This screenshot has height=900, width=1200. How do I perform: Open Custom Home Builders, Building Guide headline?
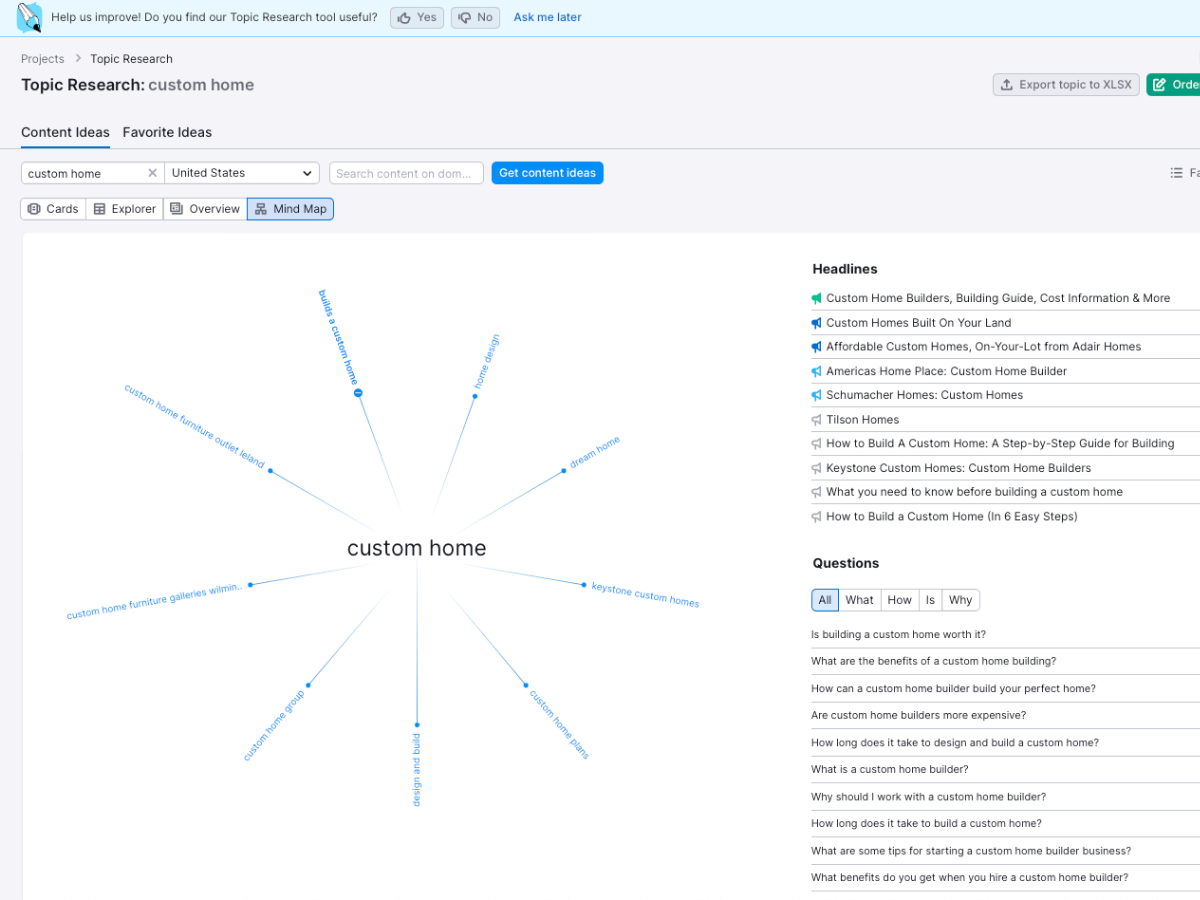tap(998, 298)
